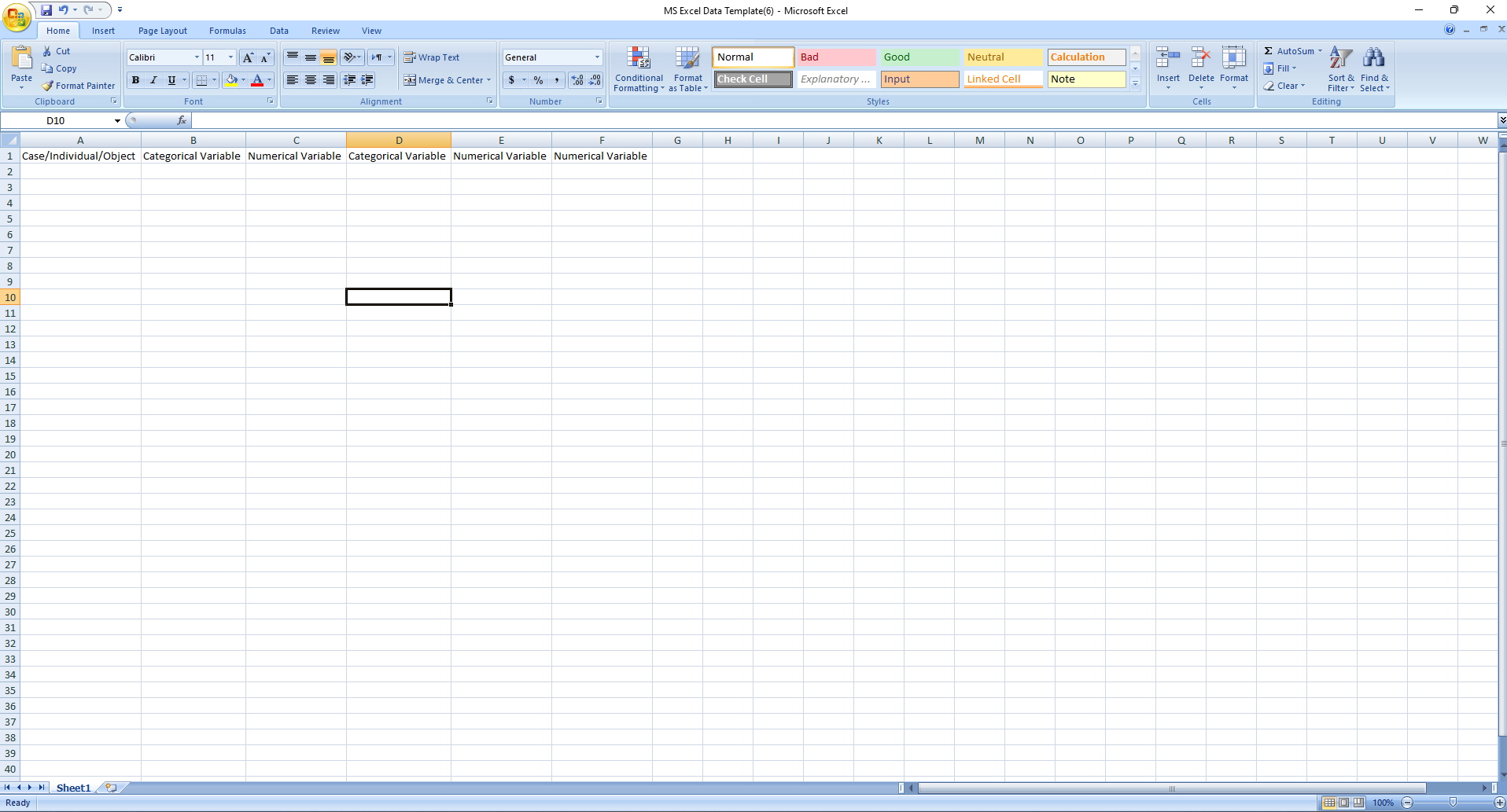Toggle Top Align
The image size is (1507, 812).
[293, 57]
